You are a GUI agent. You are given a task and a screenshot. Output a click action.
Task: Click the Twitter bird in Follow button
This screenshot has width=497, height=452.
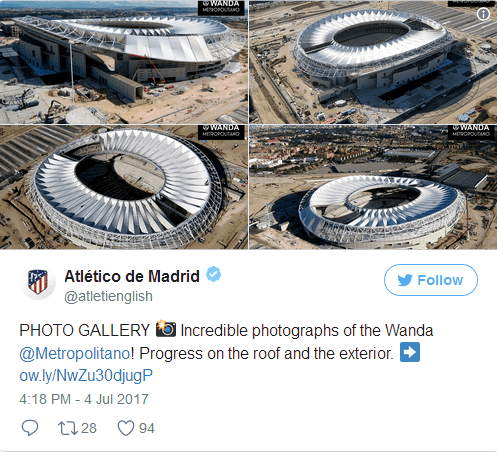(x=405, y=280)
